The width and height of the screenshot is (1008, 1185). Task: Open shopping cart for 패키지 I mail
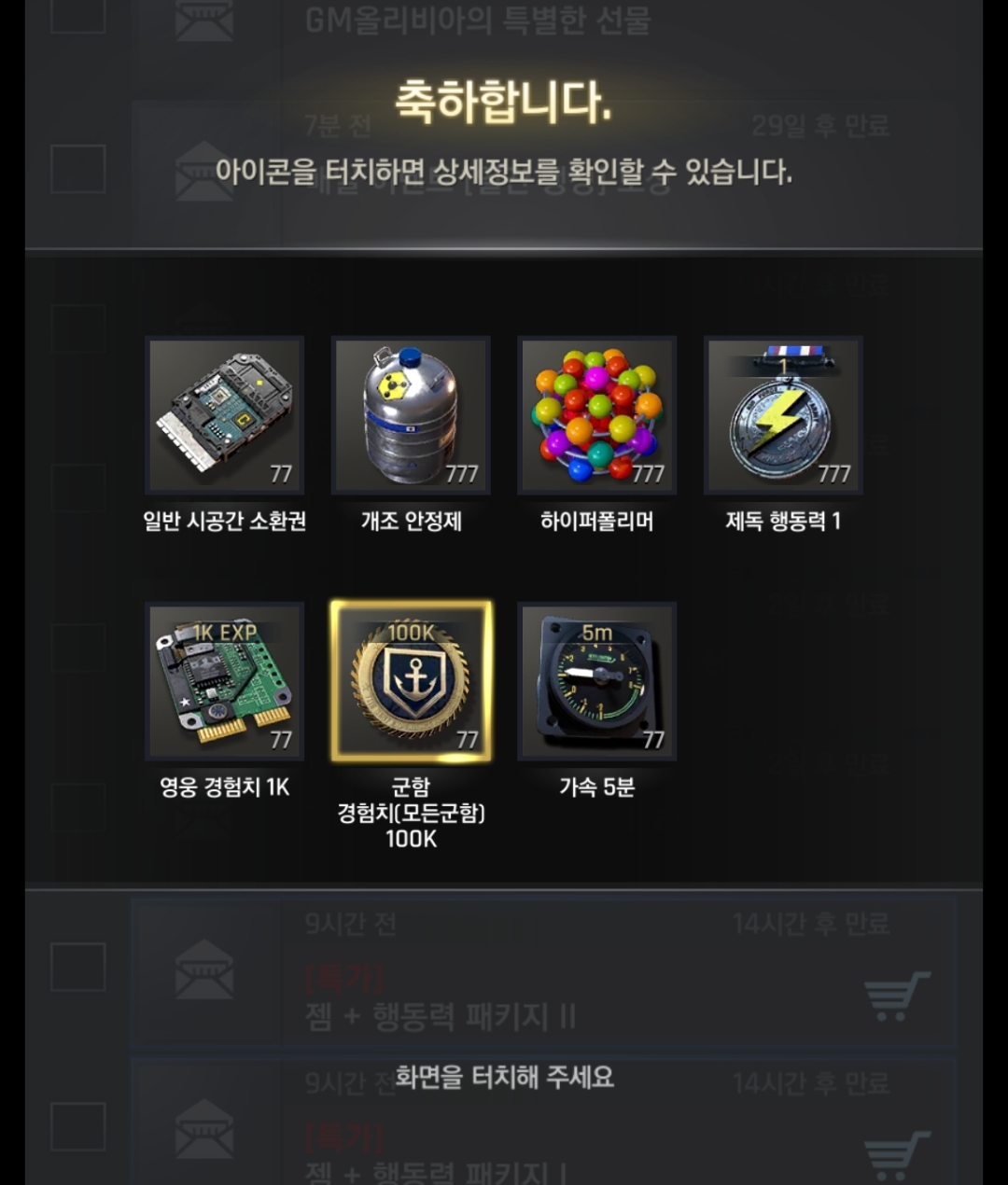pyautogui.click(x=897, y=1155)
